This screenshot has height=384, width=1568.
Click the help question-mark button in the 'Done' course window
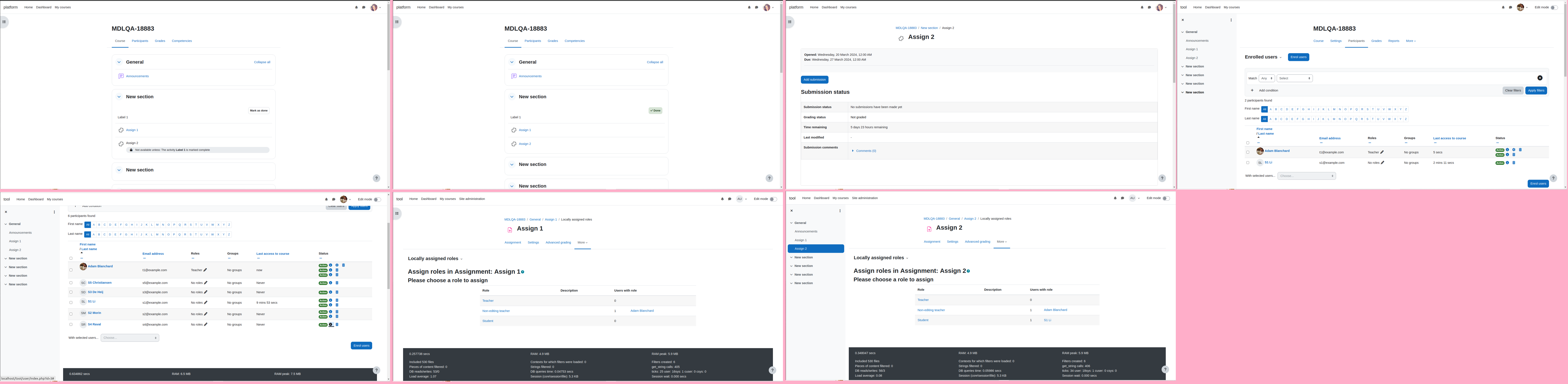pos(769,178)
